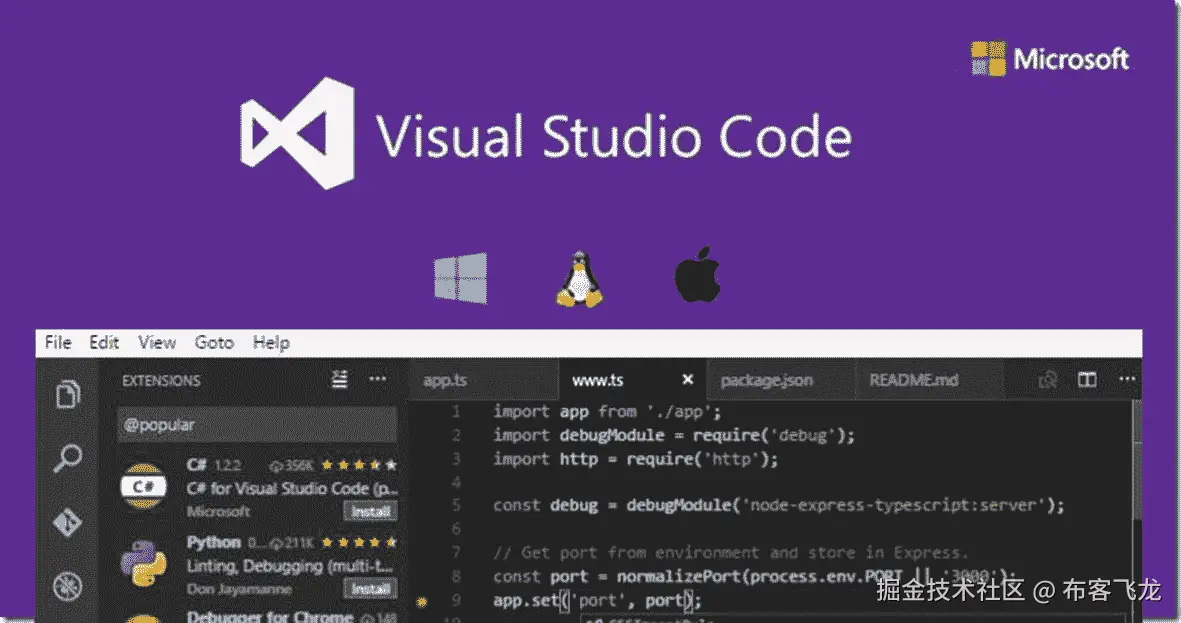The width and height of the screenshot is (1181, 623).
Task: Open the Source Control git icon
Action: point(68,522)
